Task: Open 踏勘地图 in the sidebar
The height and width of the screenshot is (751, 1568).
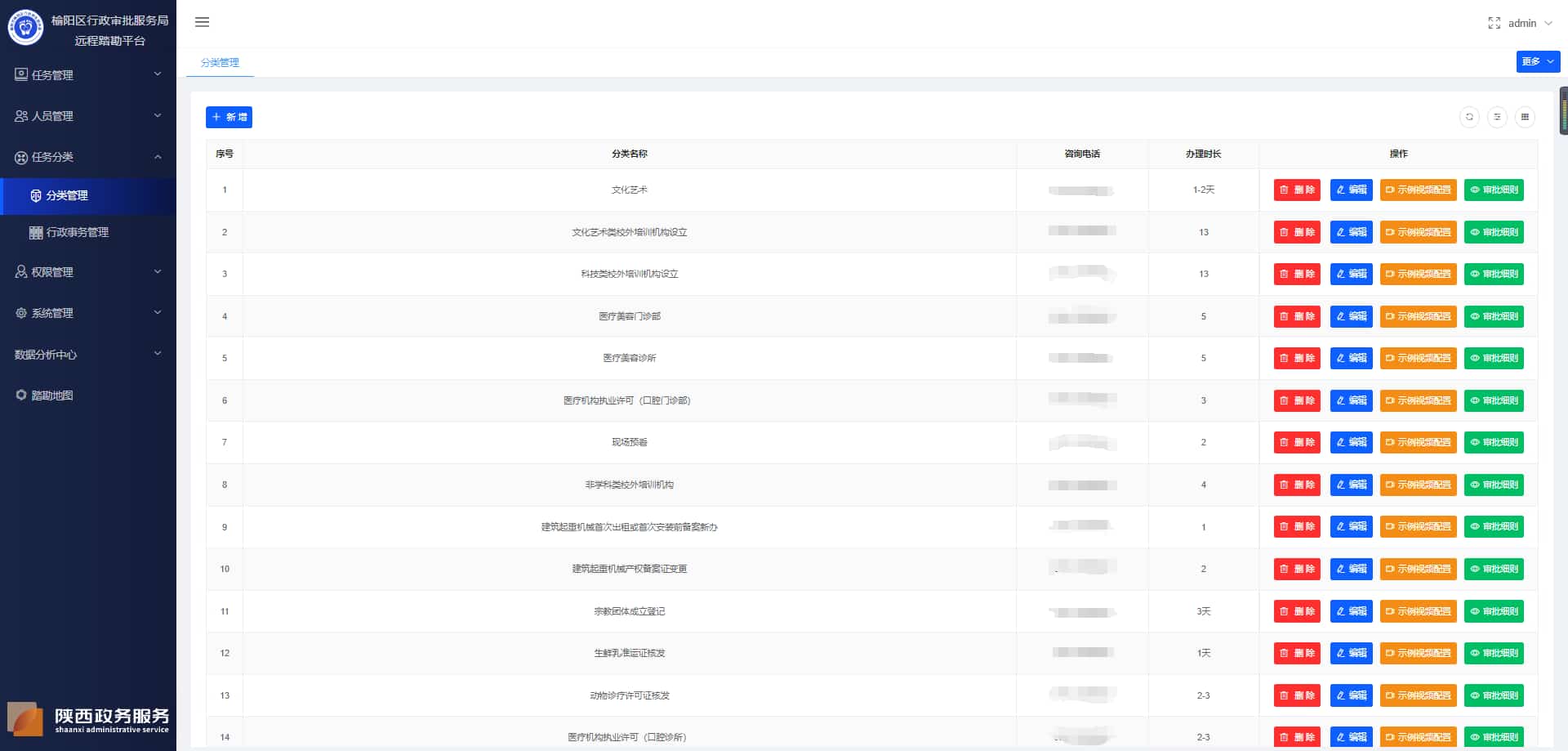Action: coord(88,395)
